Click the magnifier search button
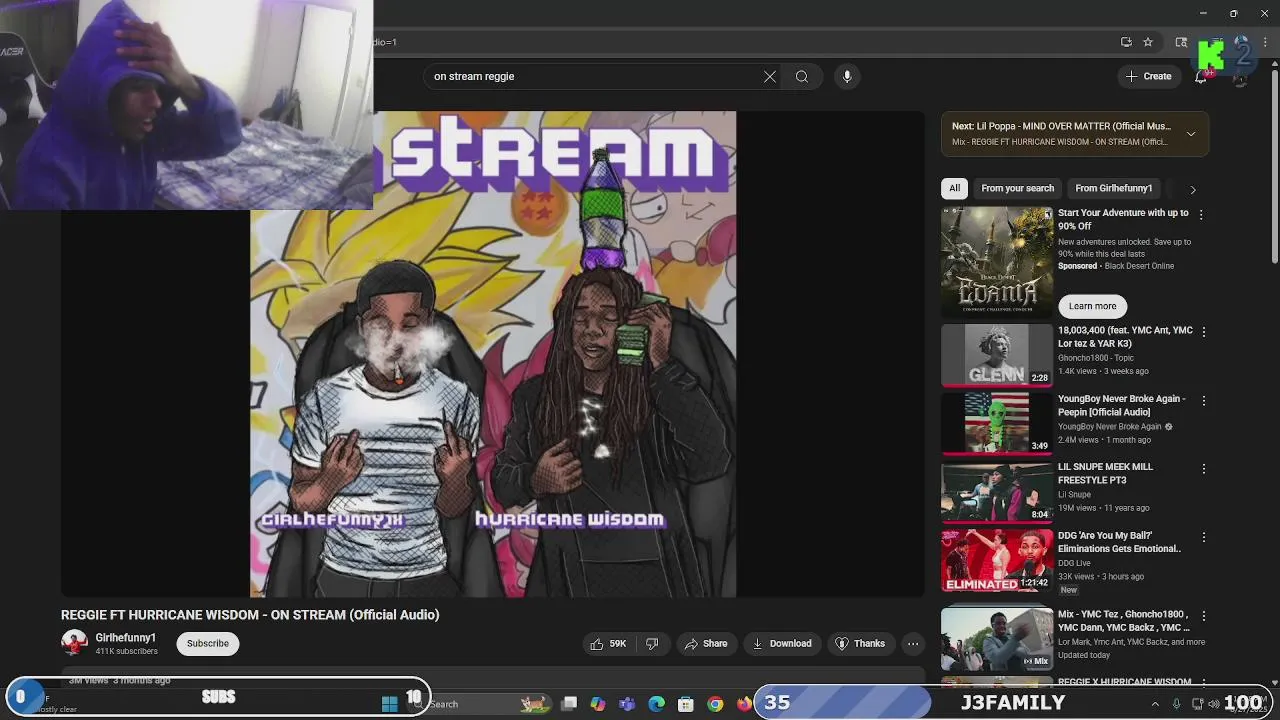The image size is (1280, 720). (802, 76)
